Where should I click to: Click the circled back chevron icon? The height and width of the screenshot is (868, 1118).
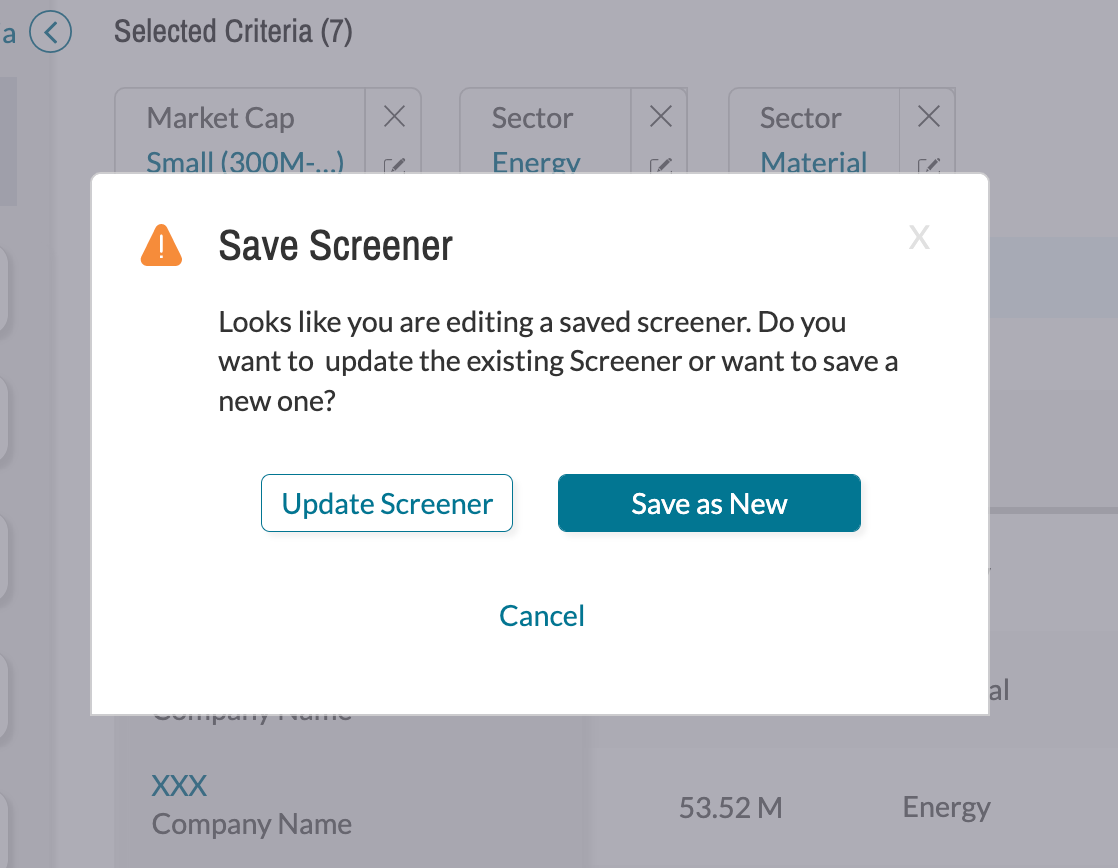51,32
